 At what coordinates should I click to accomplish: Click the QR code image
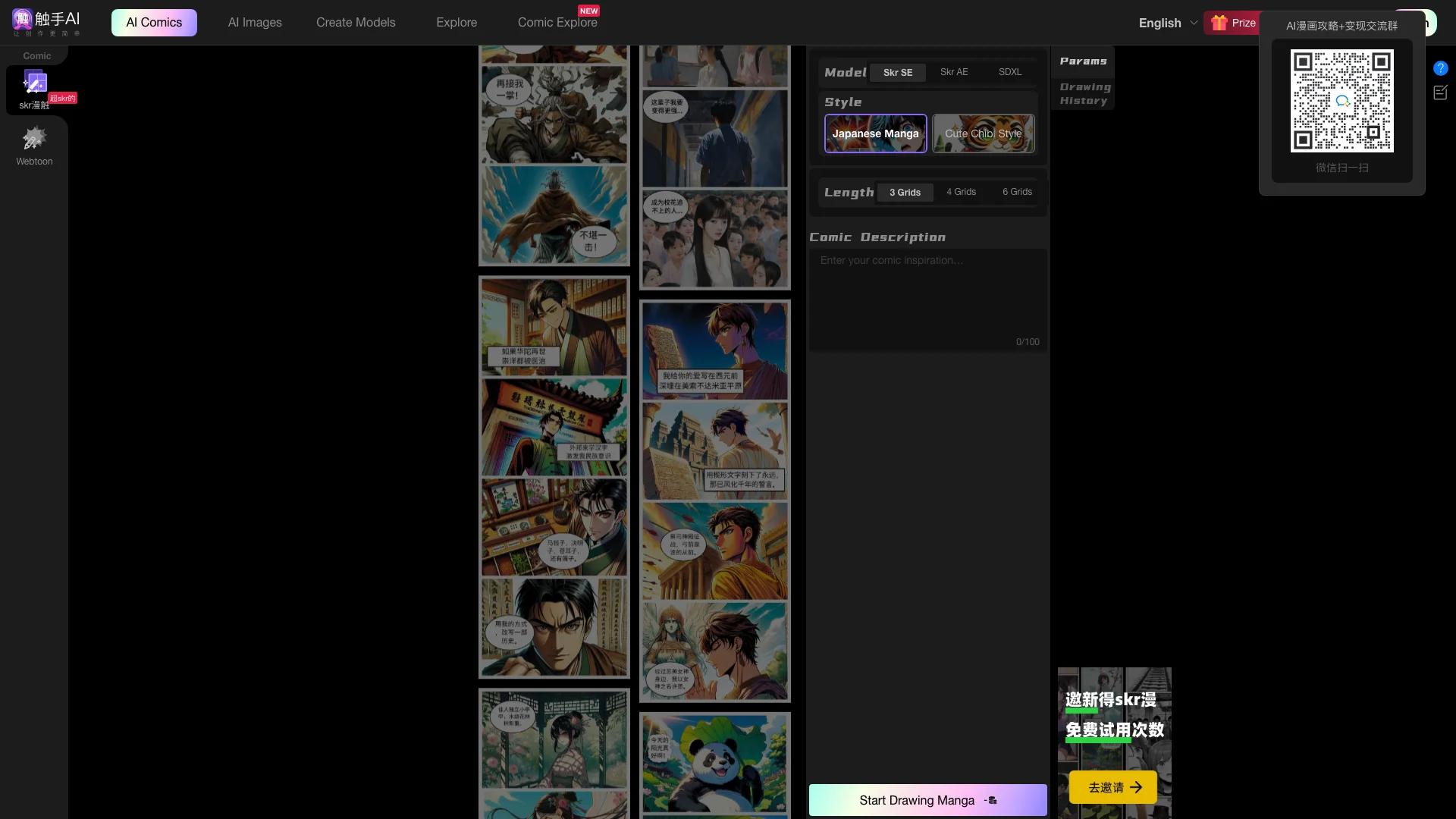click(x=1341, y=101)
